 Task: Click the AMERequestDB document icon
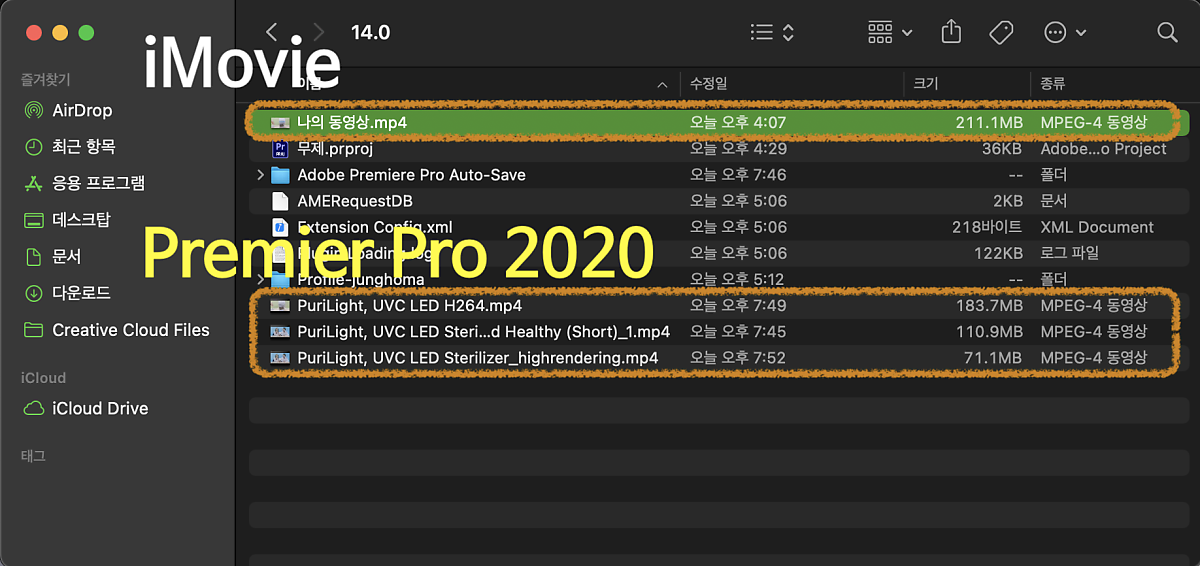click(281, 201)
